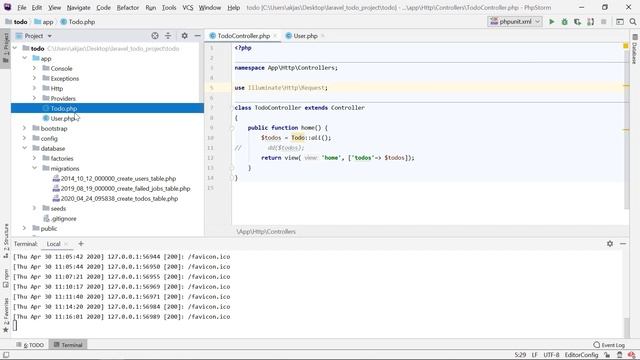Close the Local terminal tab

click(67, 244)
